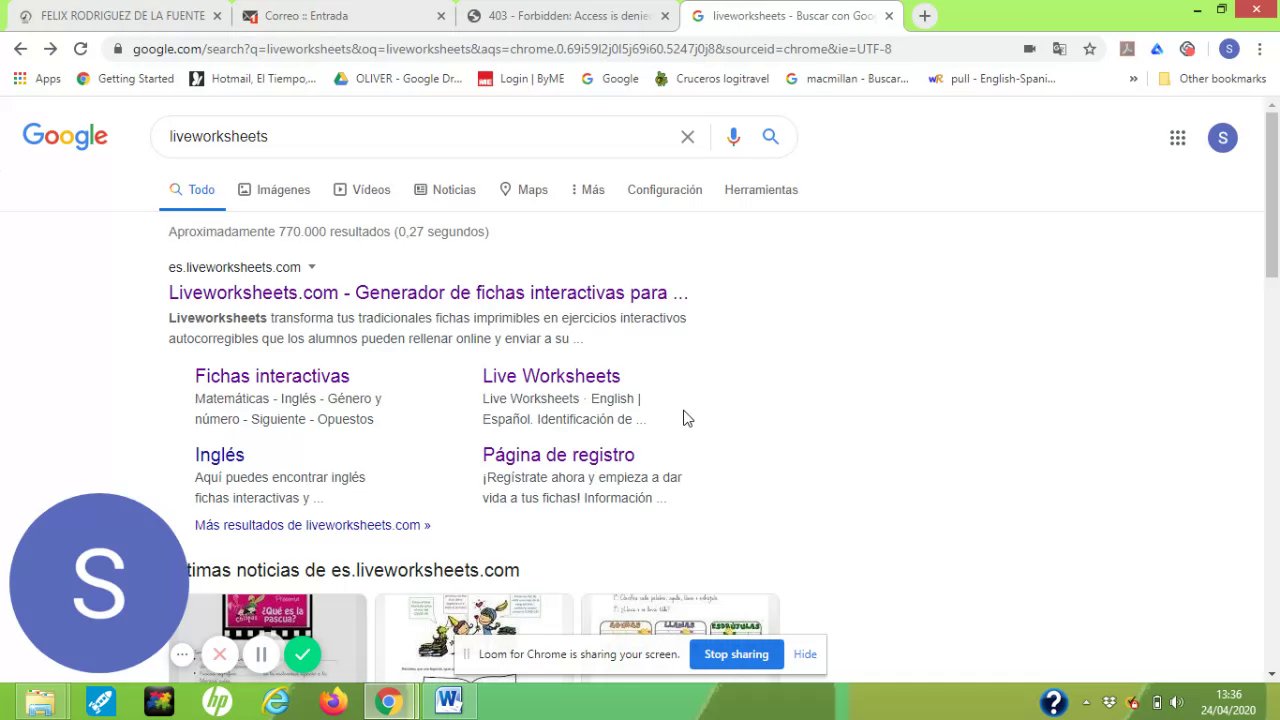Submit search with the blue magnifier icon
The height and width of the screenshot is (720, 1280).
pyautogui.click(x=770, y=136)
